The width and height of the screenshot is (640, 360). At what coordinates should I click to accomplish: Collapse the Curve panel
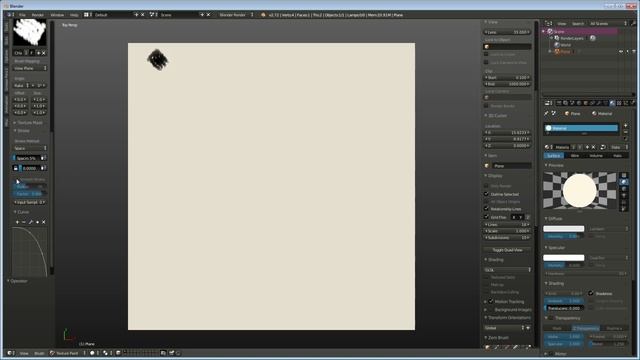[x=22, y=212]
